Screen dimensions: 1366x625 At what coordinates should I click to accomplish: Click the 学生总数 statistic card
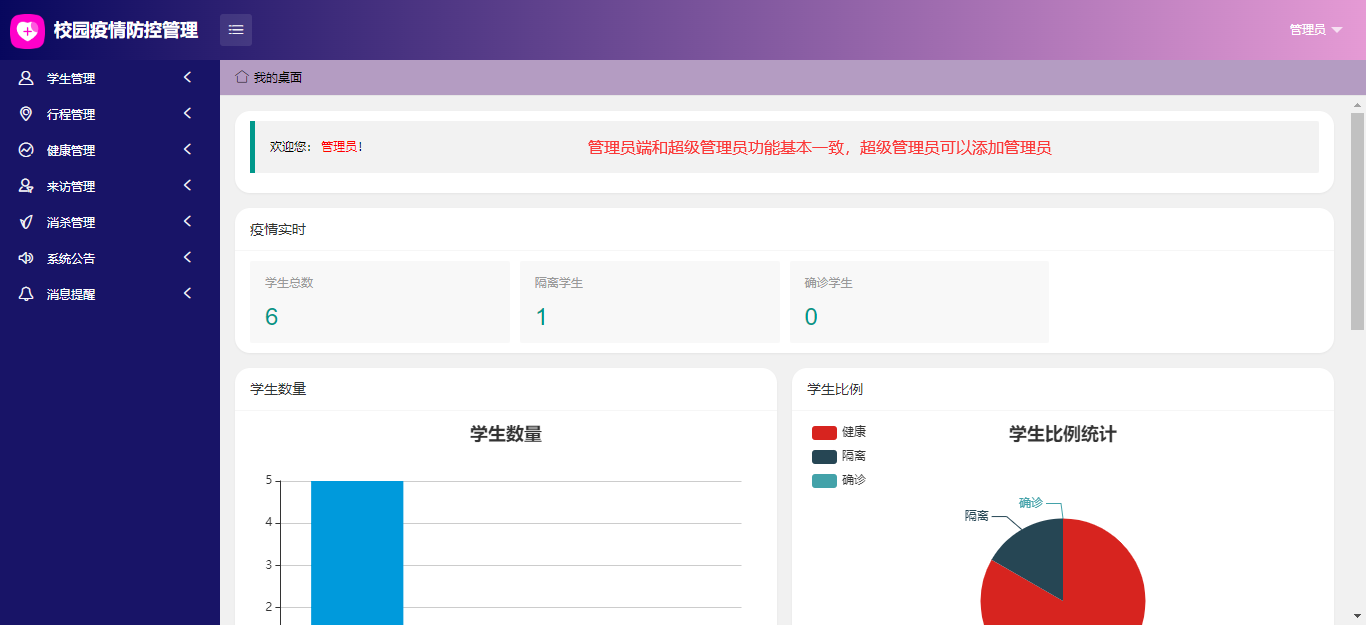380,302
